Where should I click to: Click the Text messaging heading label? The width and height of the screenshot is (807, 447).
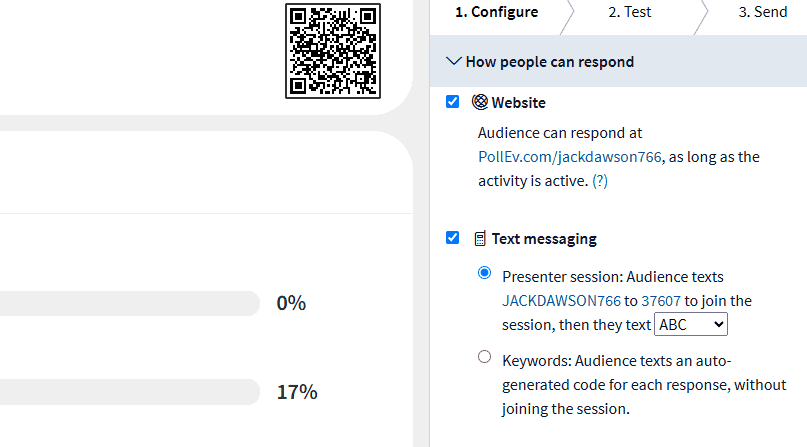click(x=544, y=239)
